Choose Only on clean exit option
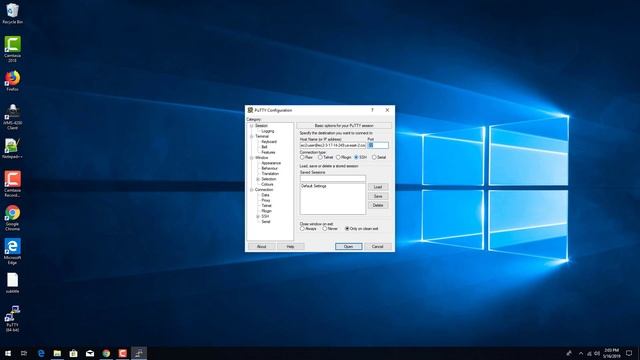 tap(347, 229)
